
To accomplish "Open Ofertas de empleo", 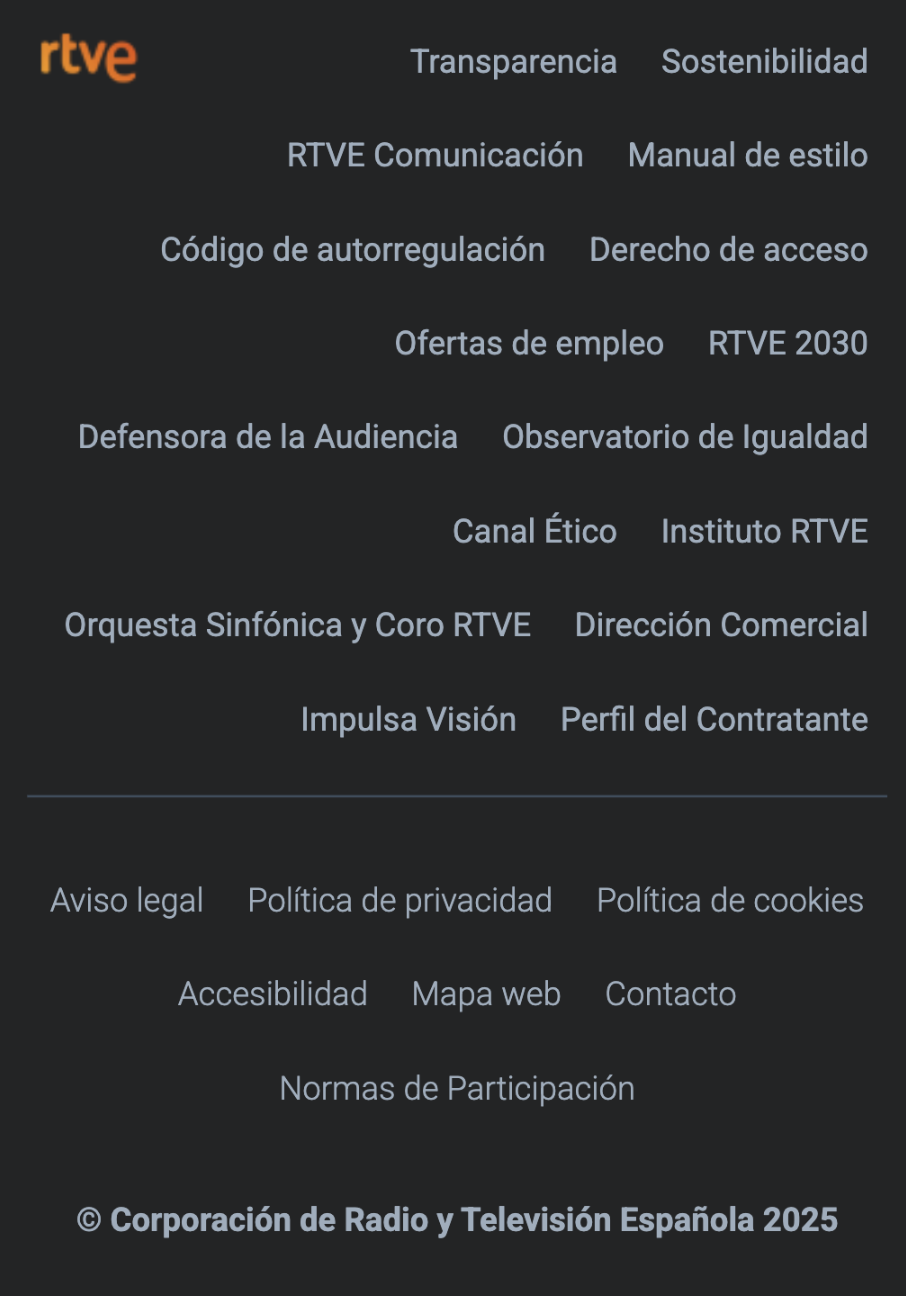I will (529, 344).
